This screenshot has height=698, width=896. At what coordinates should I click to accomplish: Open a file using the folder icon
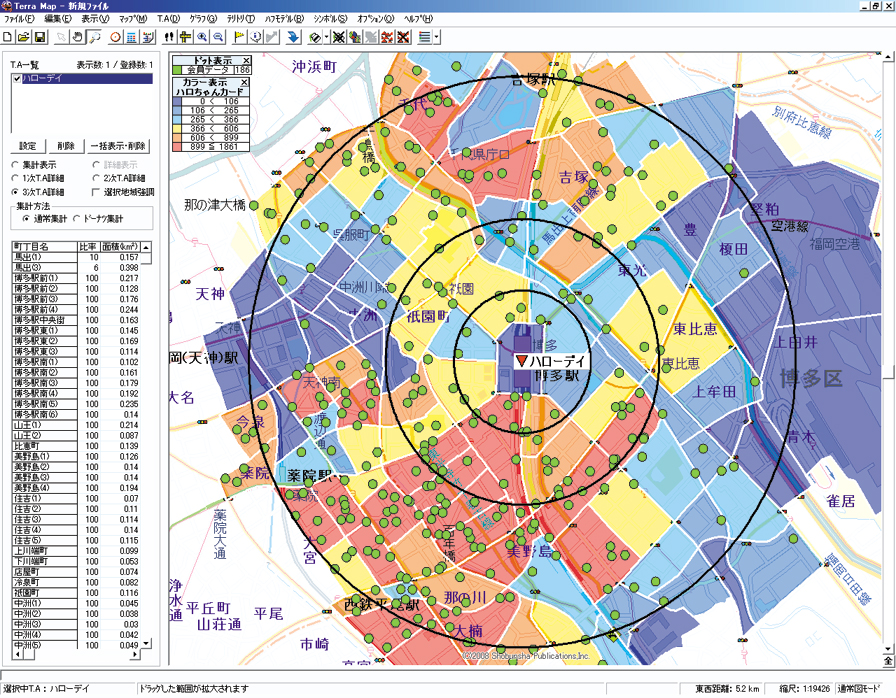[x=23, y=37]
